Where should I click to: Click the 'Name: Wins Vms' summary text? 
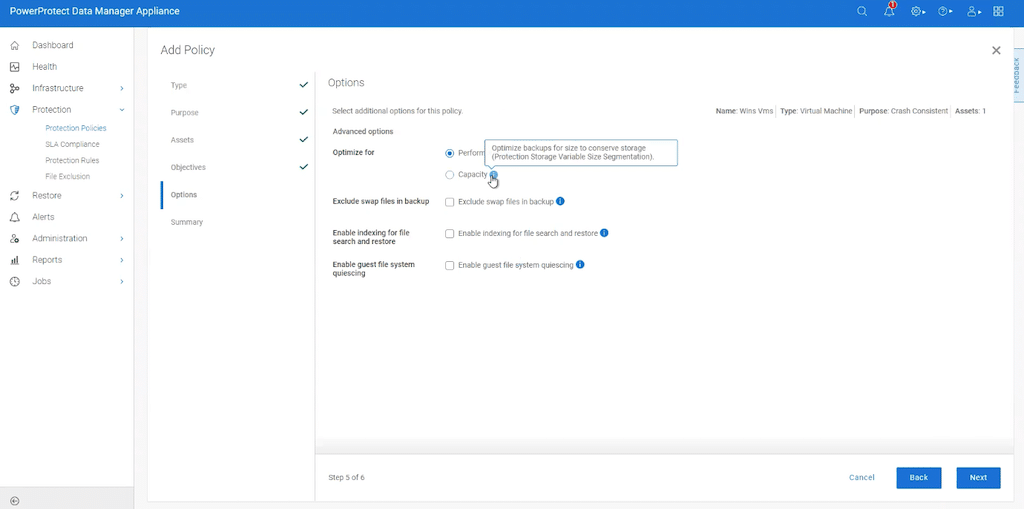click(744, 111)
